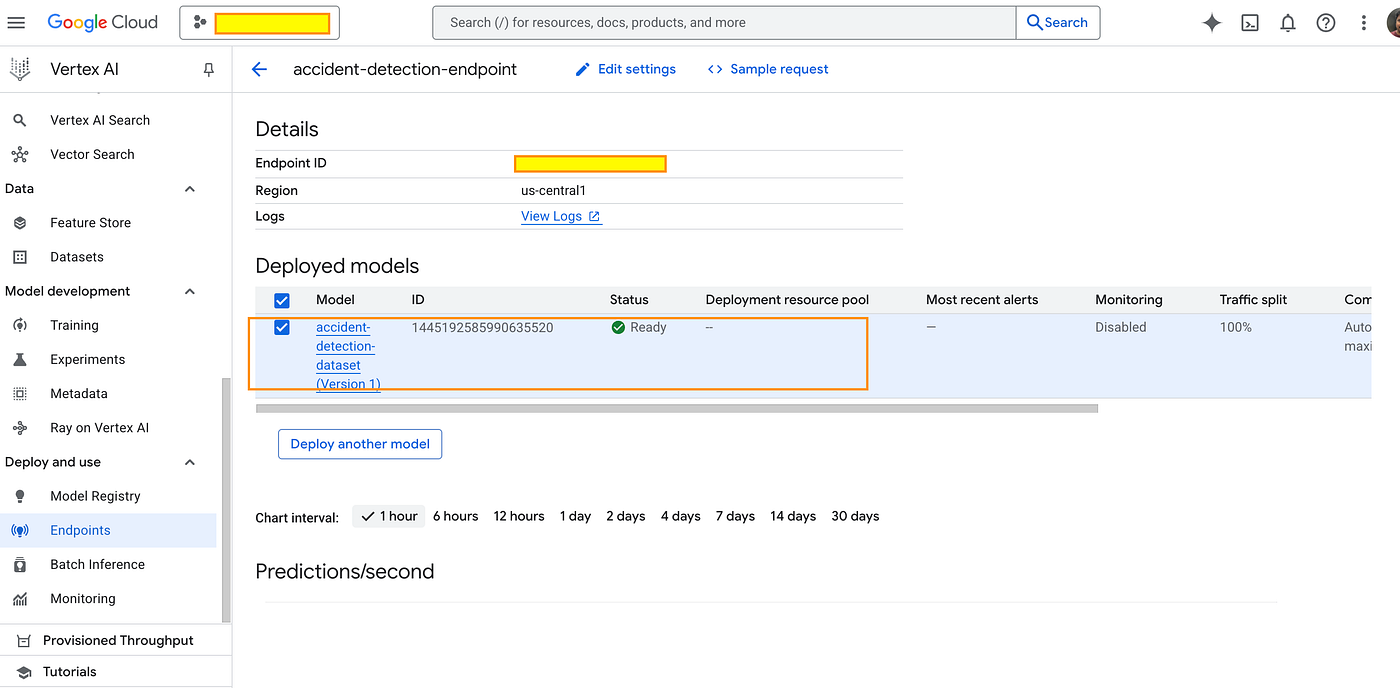Screen dimensions: 1400x688
Task: Open notifications bell icon
Action: (1288, 22)
